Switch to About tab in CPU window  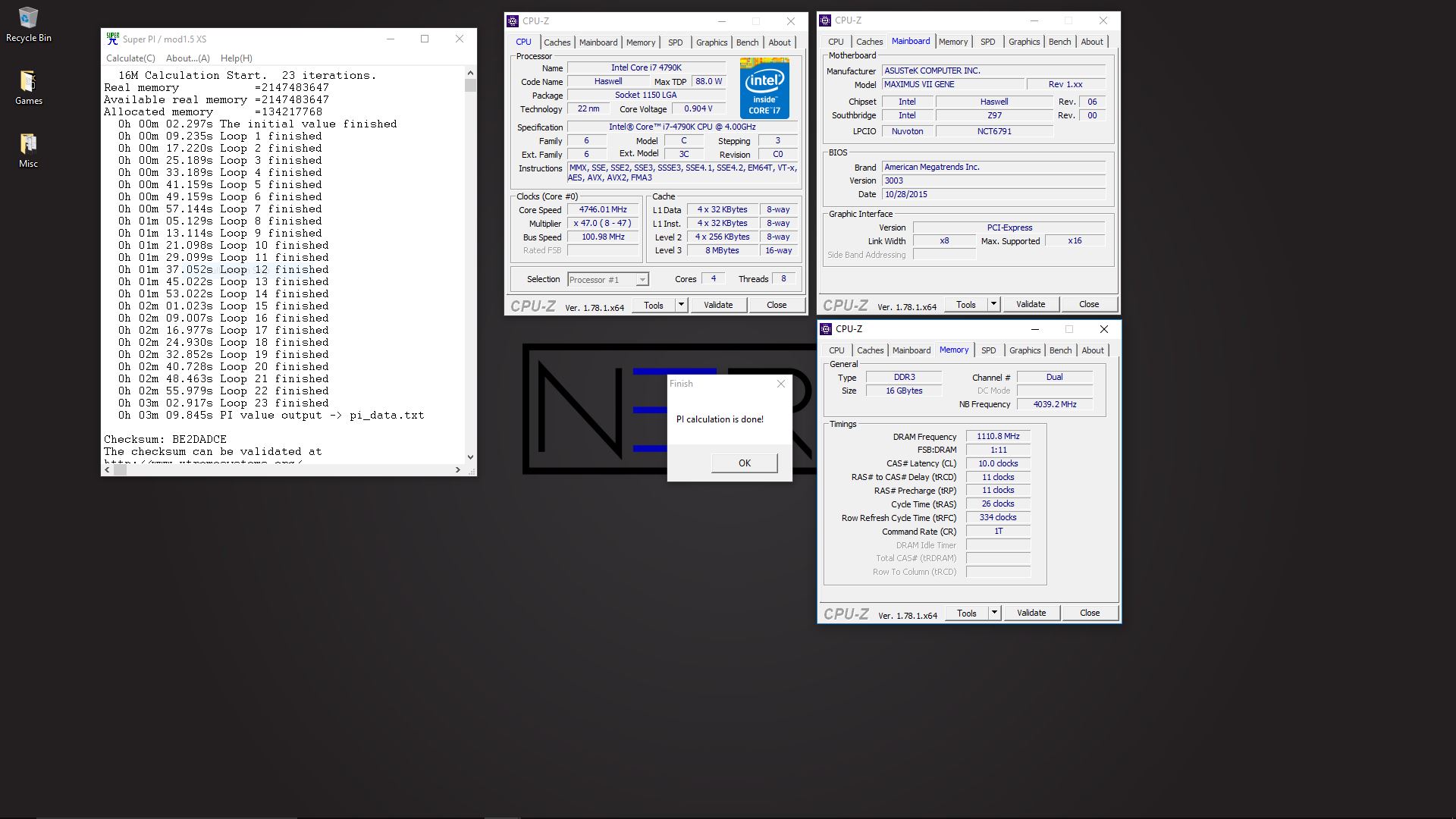(780, 42)
